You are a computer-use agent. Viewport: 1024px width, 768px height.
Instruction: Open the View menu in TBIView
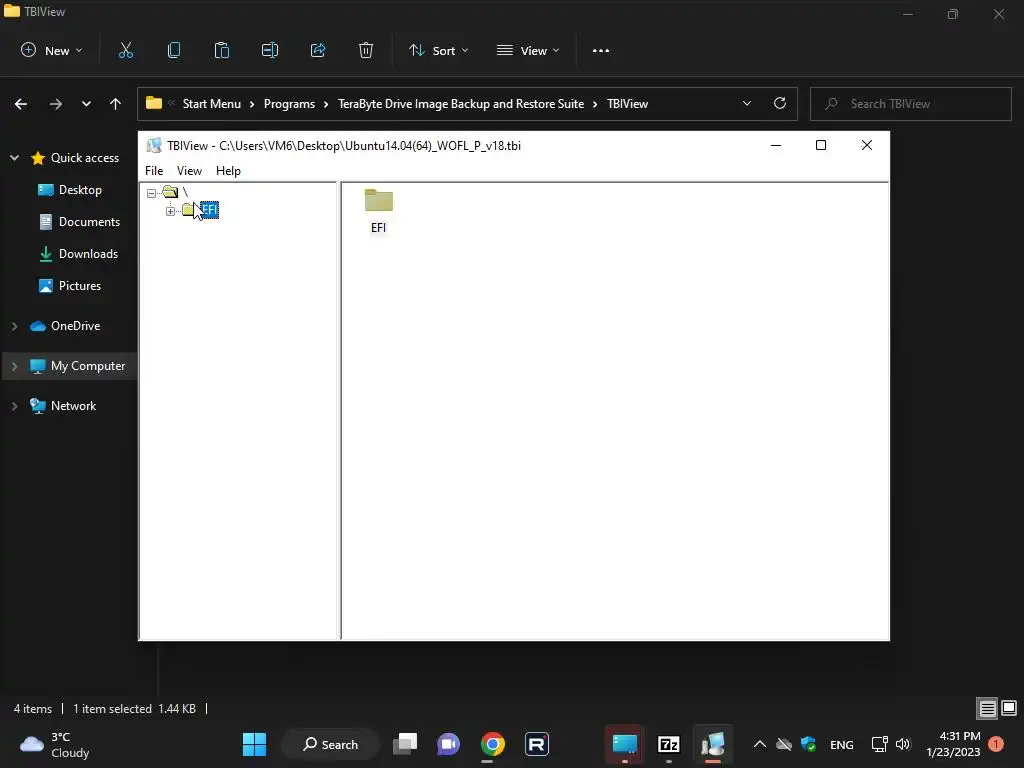(x=189, y=170)
